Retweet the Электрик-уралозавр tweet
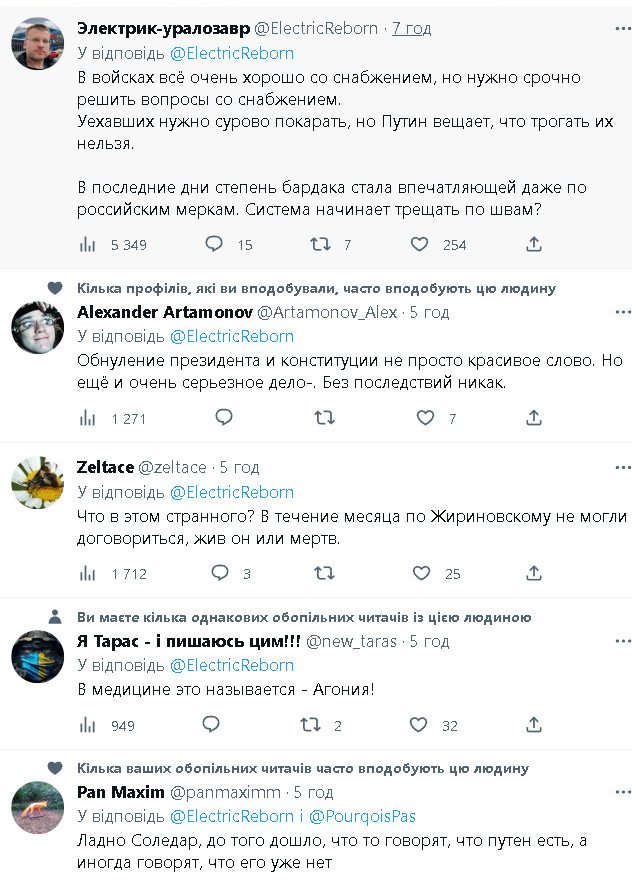Screen dimensions: 632x884 (322, 244)
